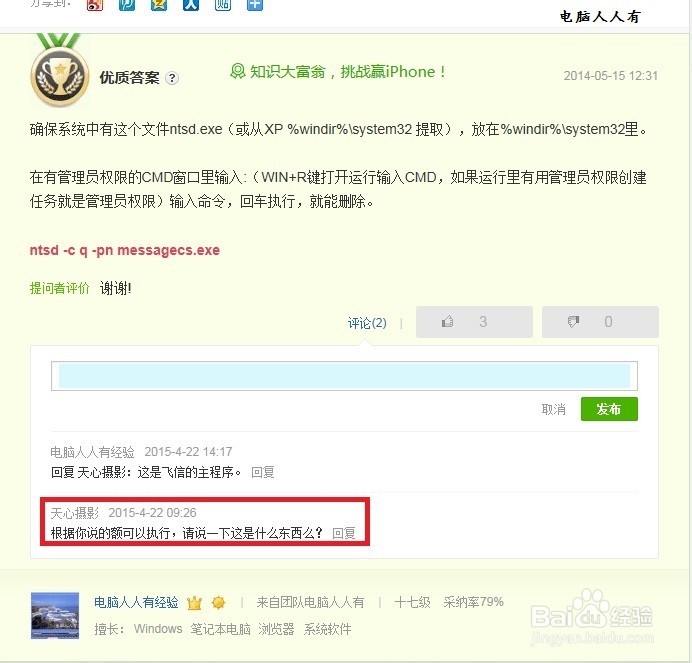692x663 pixels.
Task: Click the question mark beside 优质答案
Action: 172,78
